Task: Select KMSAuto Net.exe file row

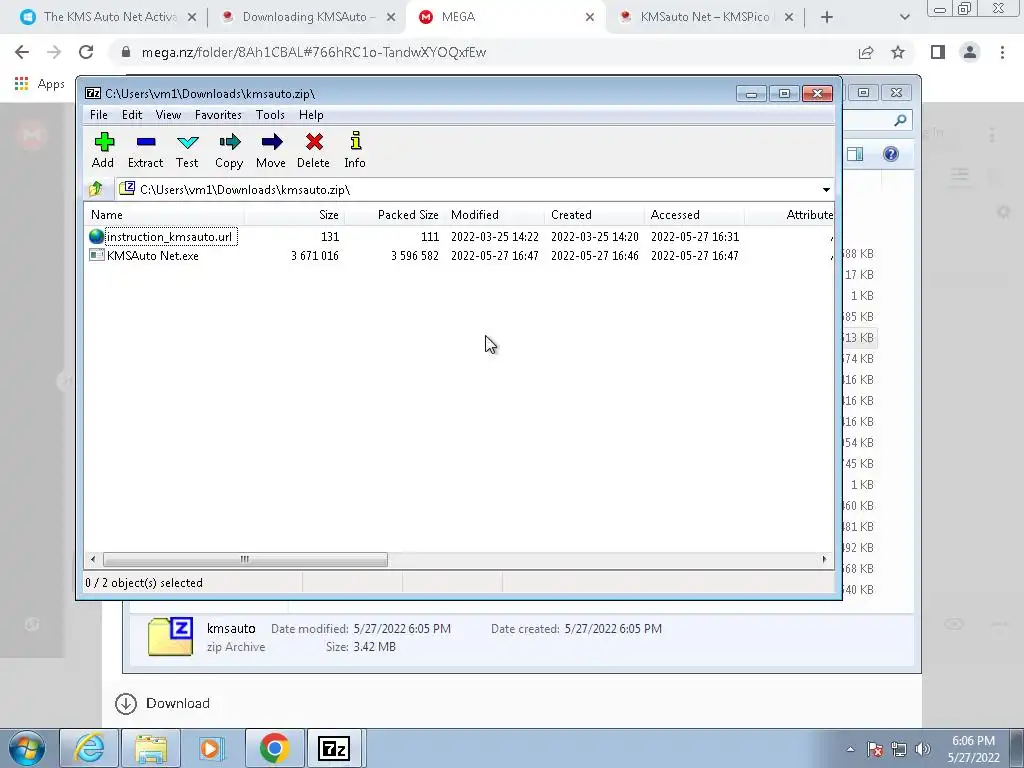Action: 459,255
